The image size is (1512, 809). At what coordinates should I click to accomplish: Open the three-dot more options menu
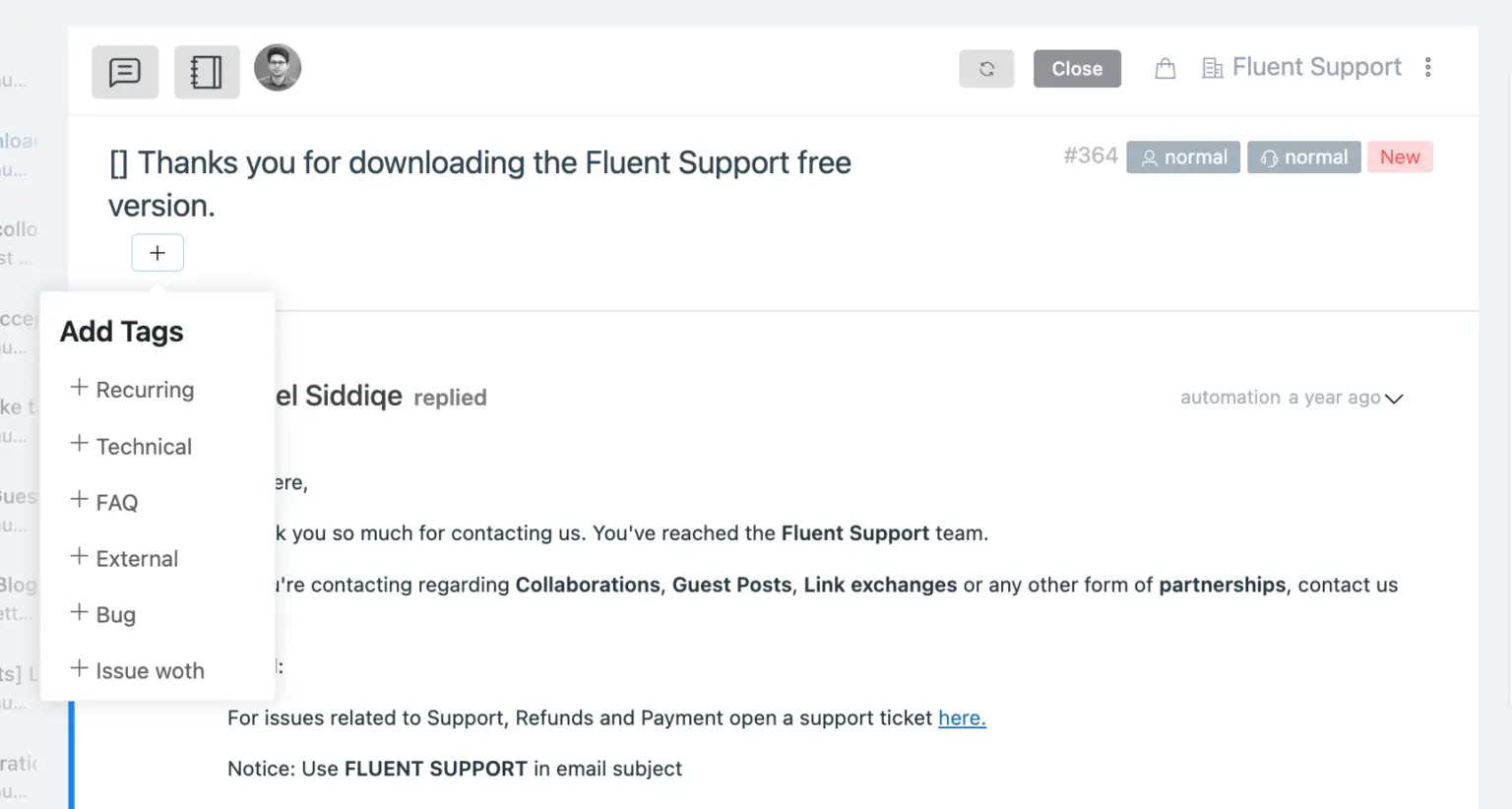1428,67
